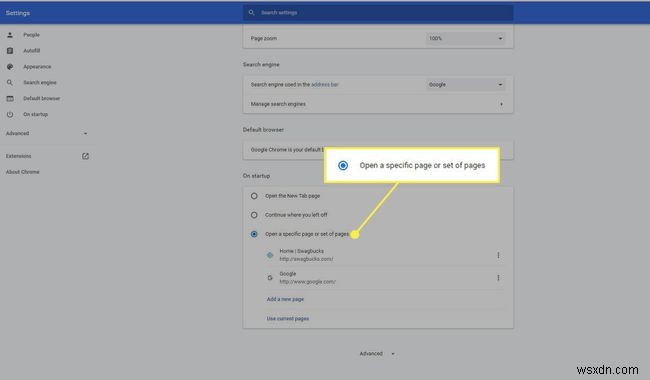Click the On startup power icon
Image resolution: width=650 pixels, height=380 pixels.
(10, 114)
